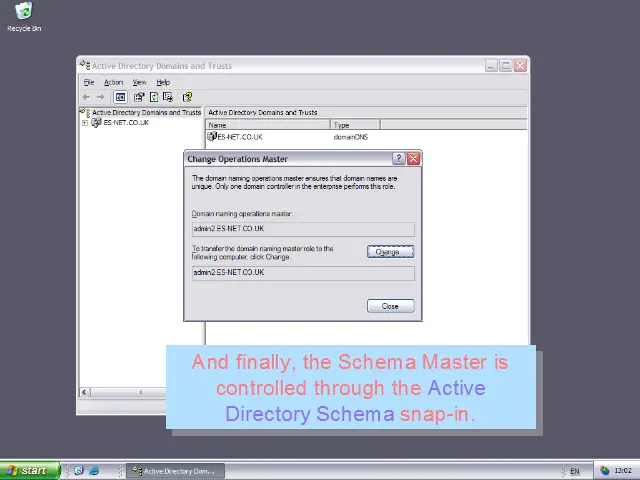Open the Recycle Bin desktop icon

click(x=24, y=17)
